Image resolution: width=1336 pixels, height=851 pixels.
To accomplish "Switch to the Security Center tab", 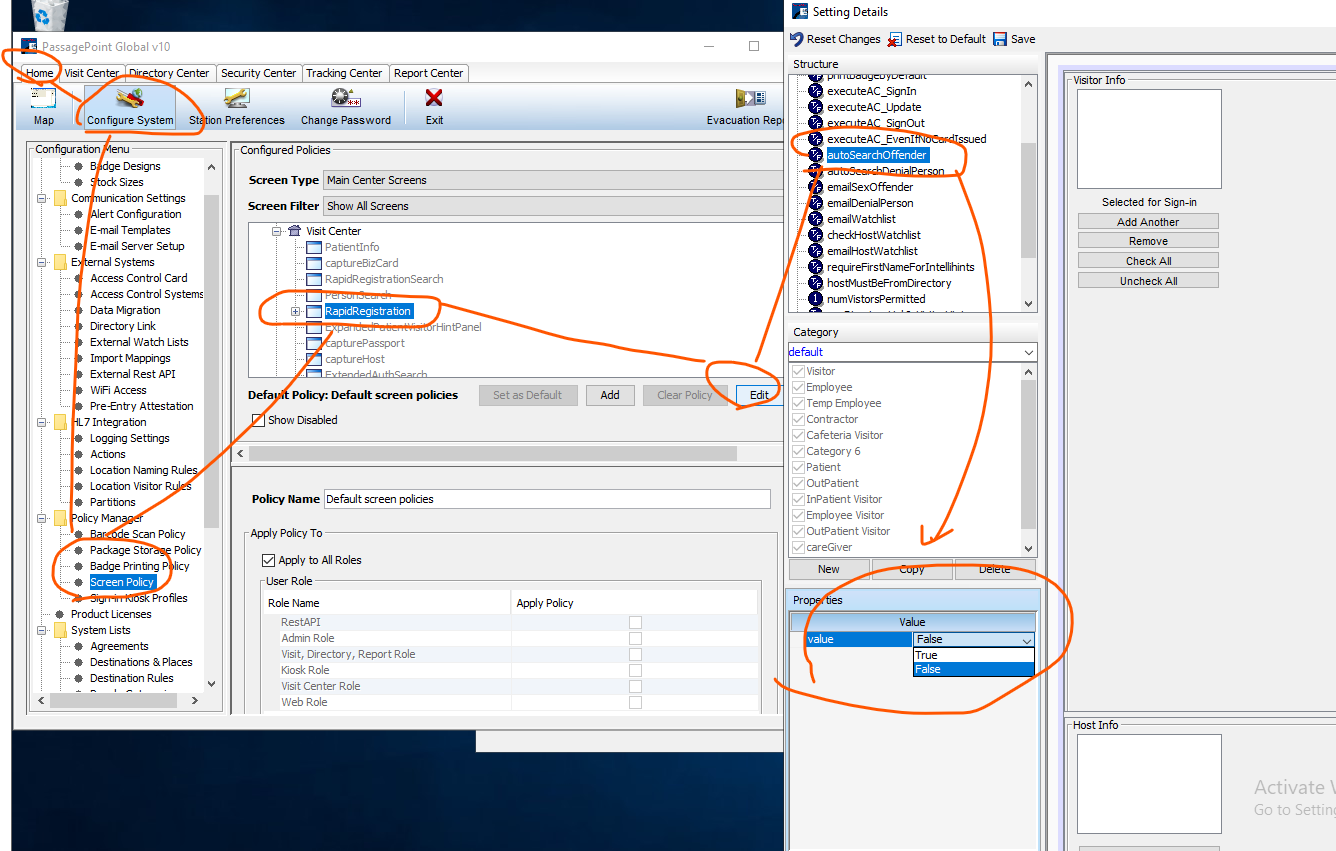I will click(x=258, y=73).
